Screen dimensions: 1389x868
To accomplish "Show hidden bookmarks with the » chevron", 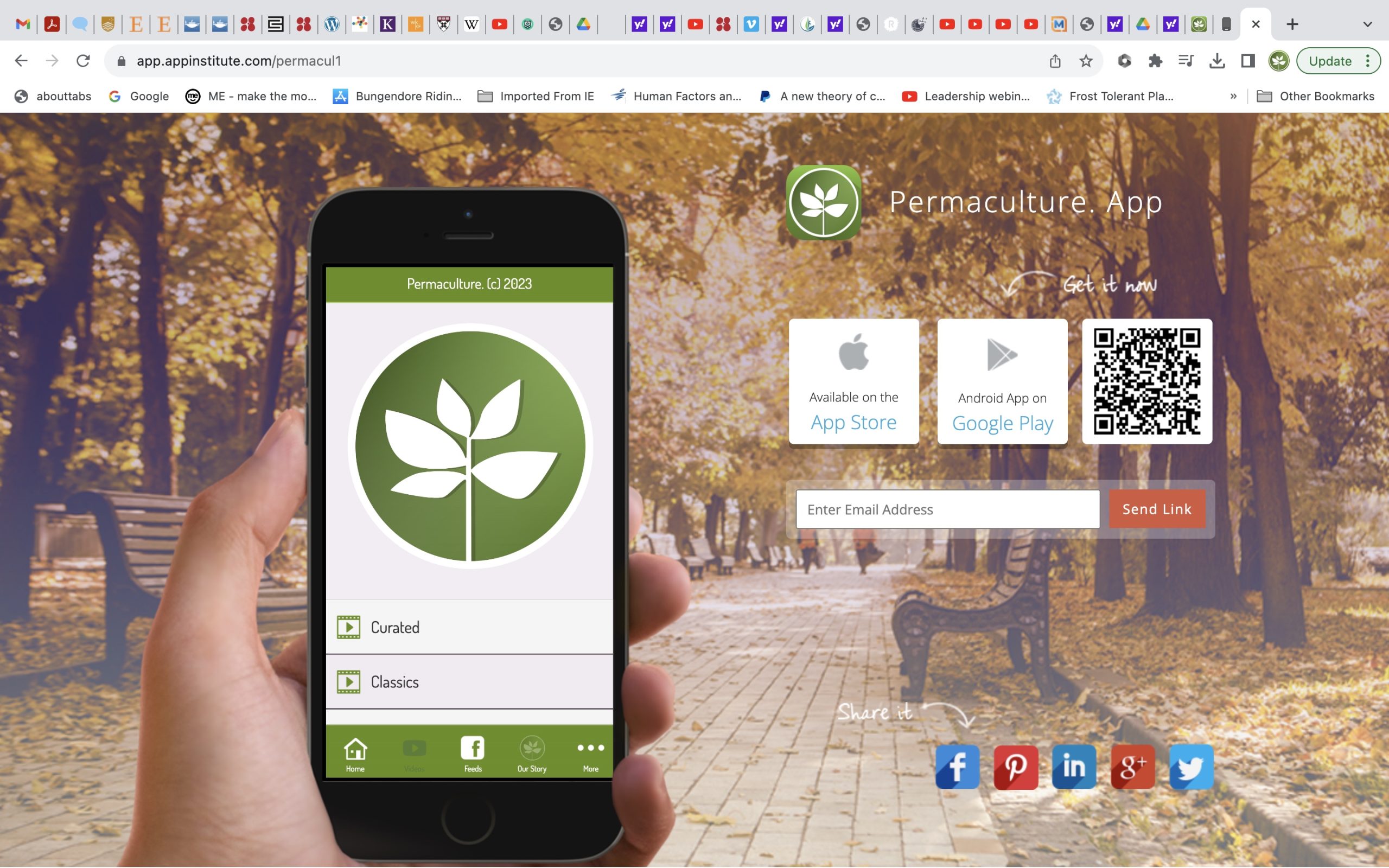I will pyautogui.click(x=1233, y=97).
